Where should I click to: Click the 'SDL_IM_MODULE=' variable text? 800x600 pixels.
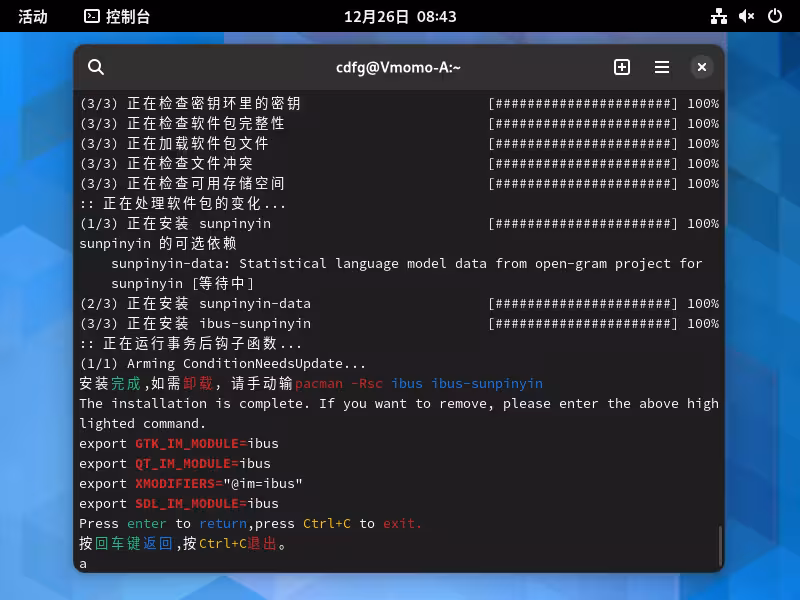coord(191,504)
